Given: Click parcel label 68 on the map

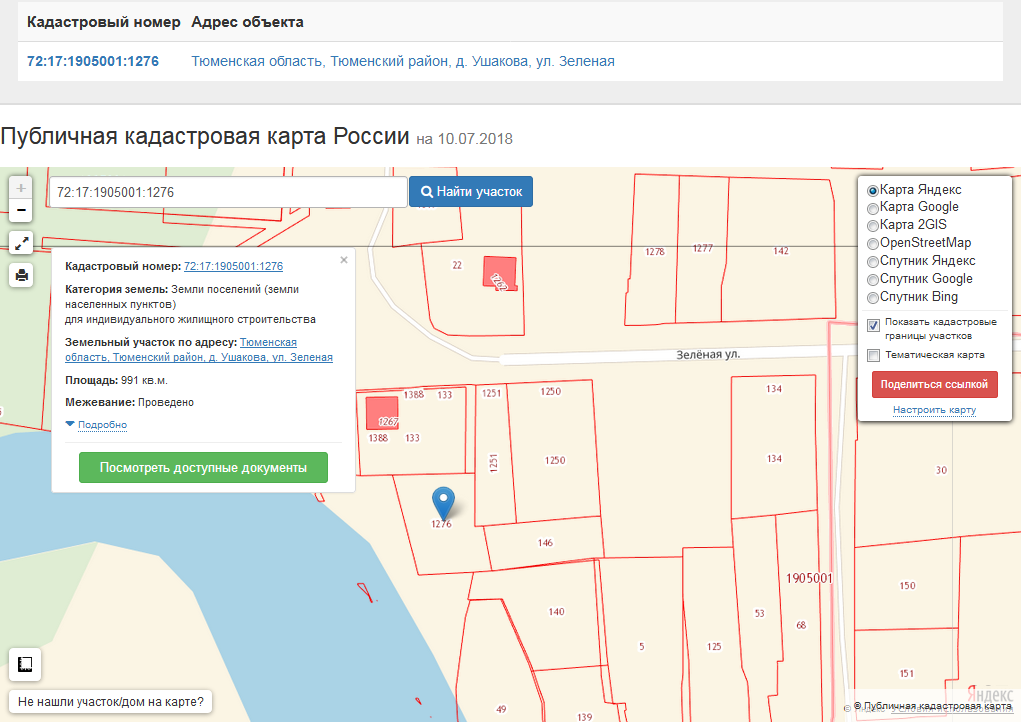Looking at the screenshot, I should [801, 625].
